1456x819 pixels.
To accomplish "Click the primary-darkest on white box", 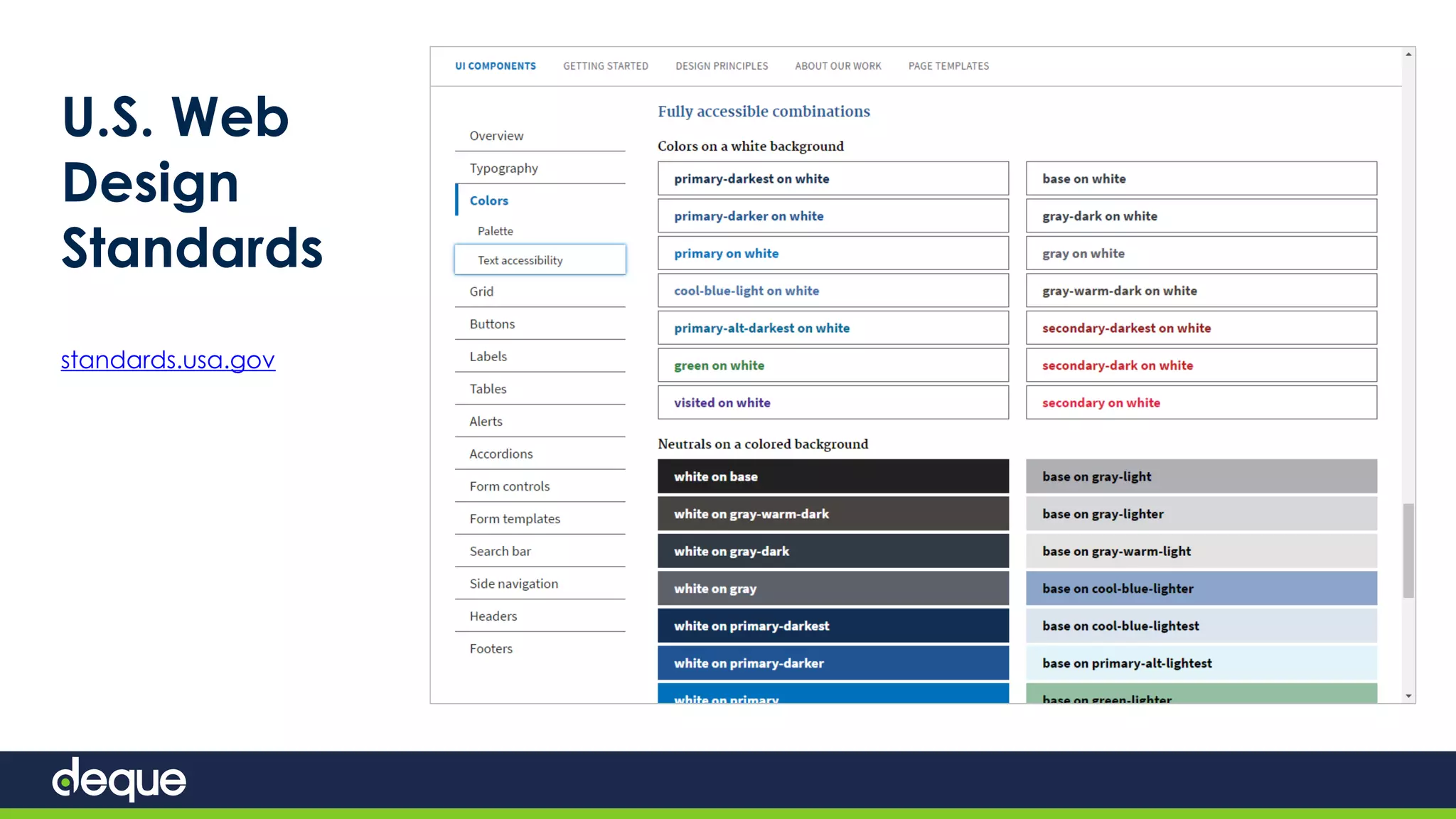I will pos(833,178).
